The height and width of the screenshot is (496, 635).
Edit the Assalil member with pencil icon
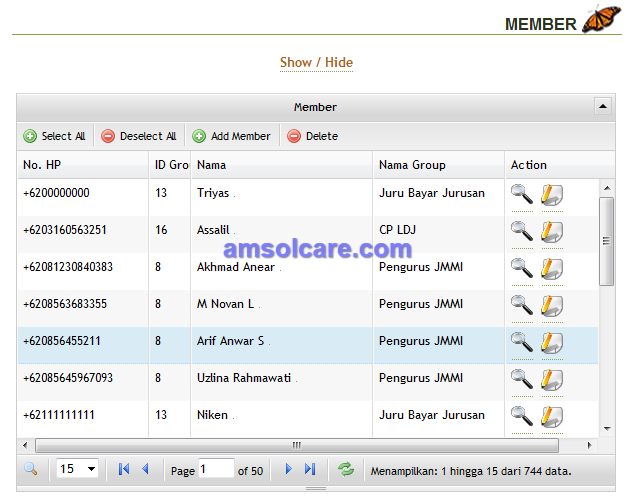coord(552,232)
